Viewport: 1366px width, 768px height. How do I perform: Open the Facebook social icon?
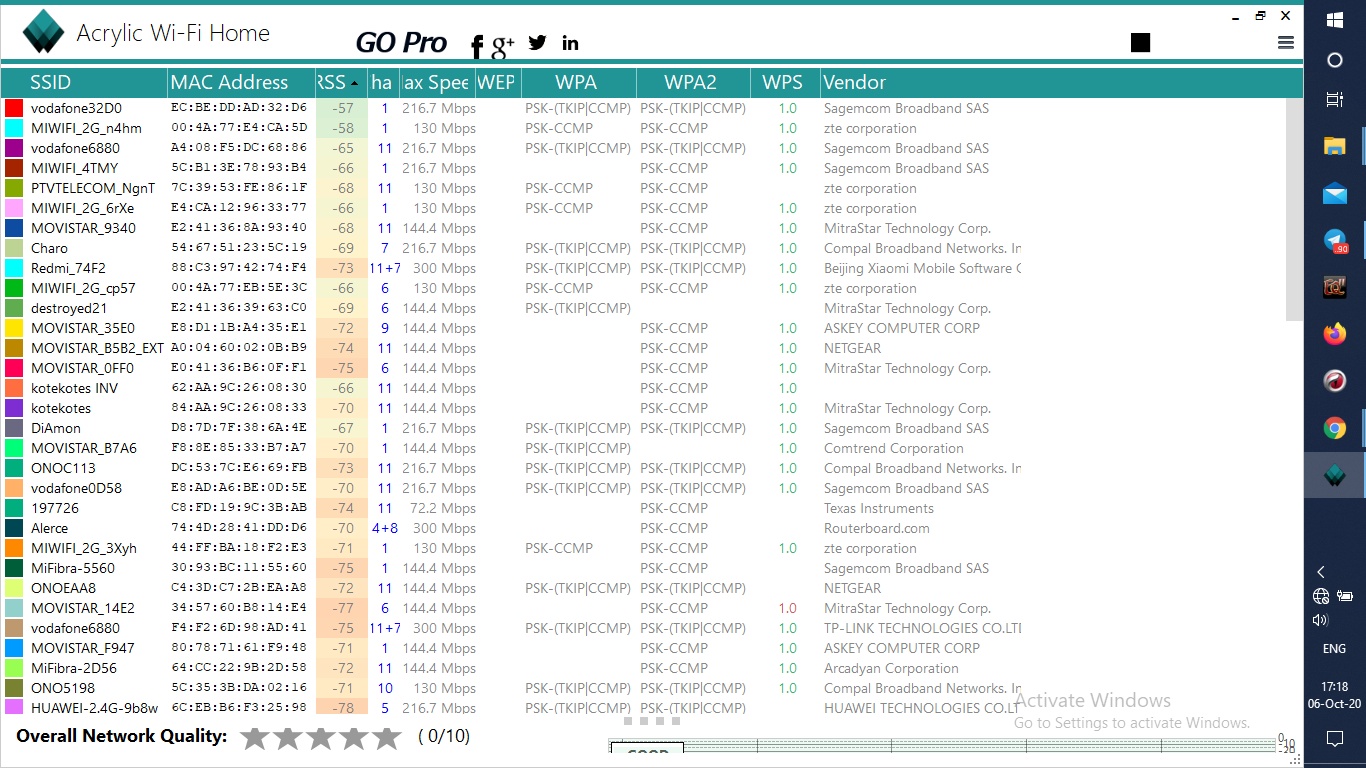pyautogui.click(x=477, y=45)
